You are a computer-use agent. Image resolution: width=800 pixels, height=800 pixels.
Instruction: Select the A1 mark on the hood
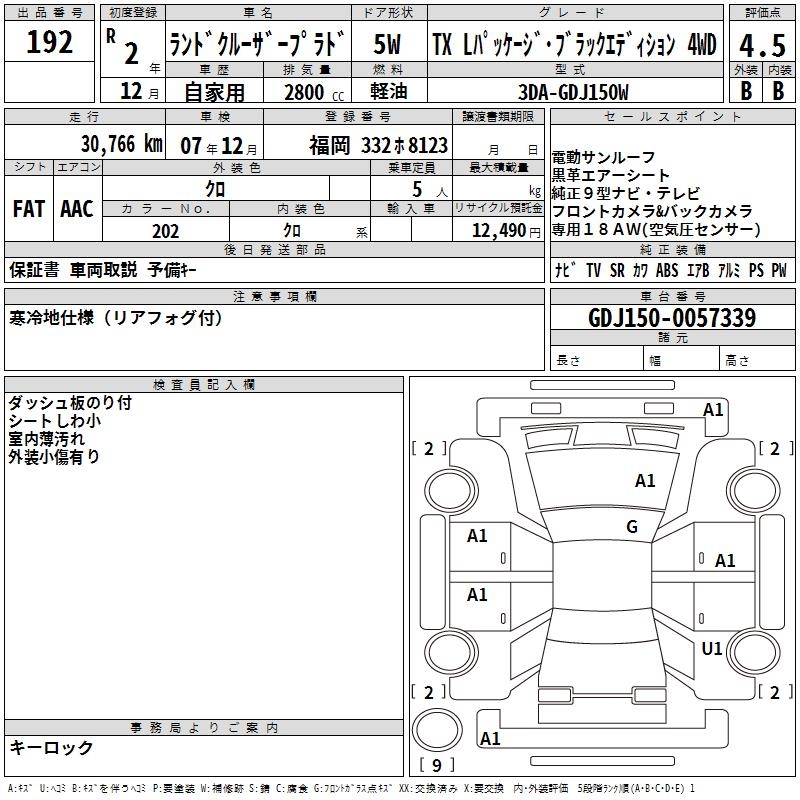[x=645, y=481]
